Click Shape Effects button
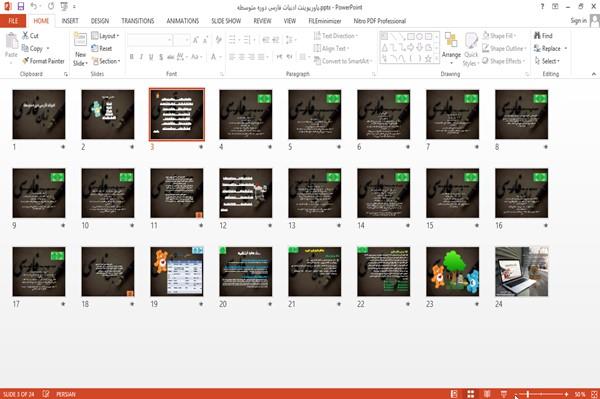 [503, 61]
